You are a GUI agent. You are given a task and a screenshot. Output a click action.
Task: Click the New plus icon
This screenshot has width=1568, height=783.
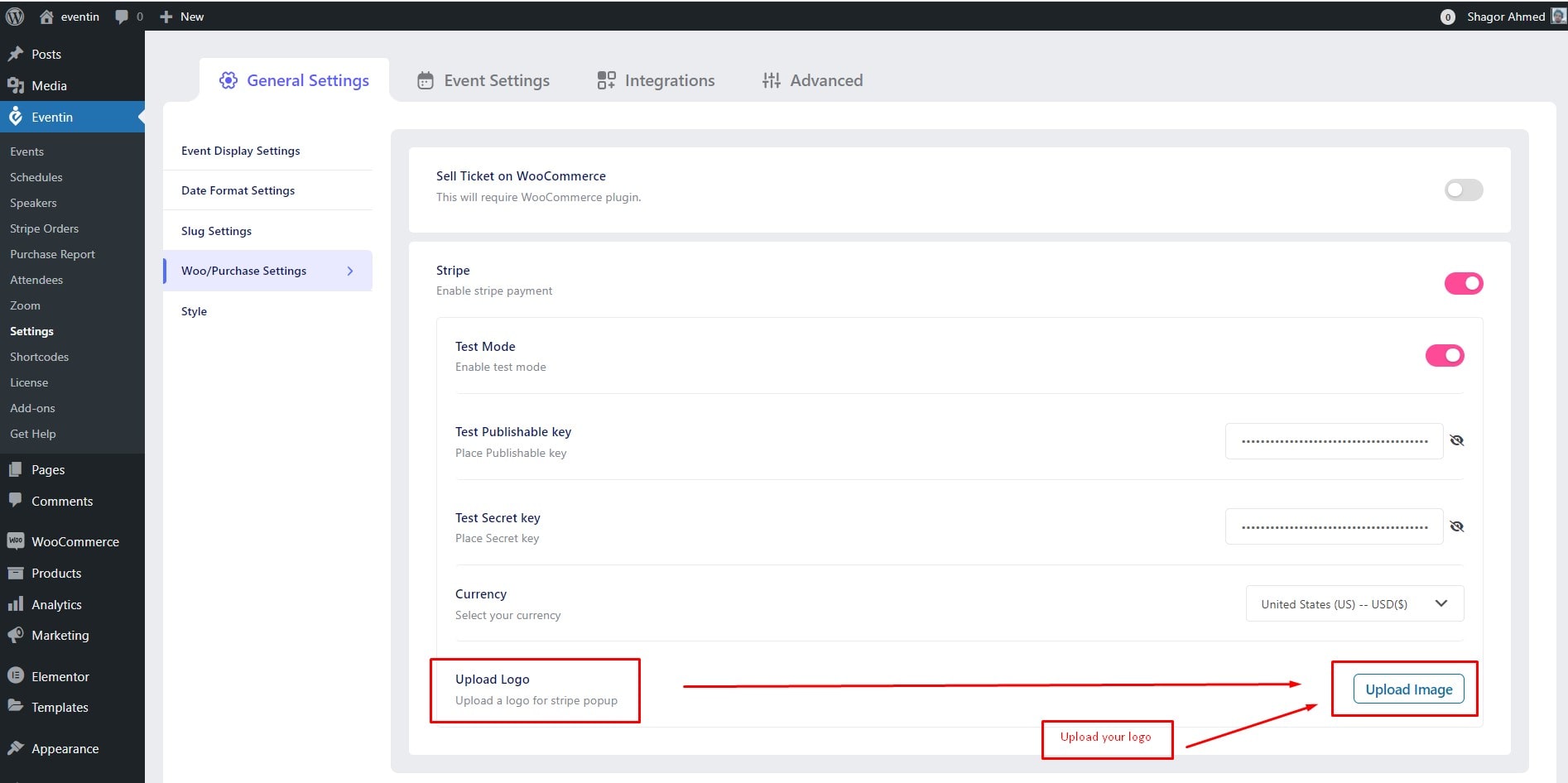(166, 17)
